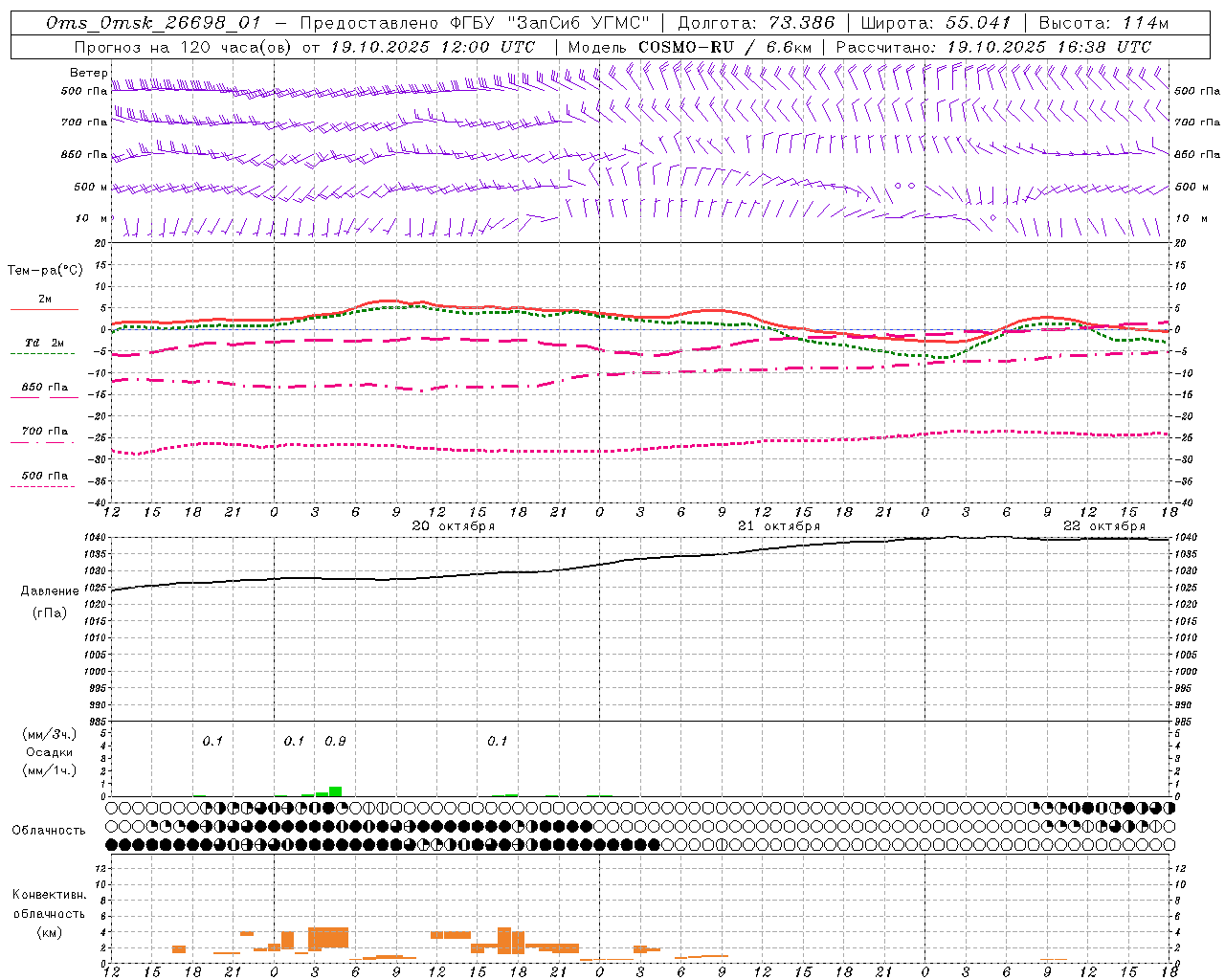Screen dimensions: 1225x980
Task: Click the (км) unit label under облачность
Action: coord(50,932)
